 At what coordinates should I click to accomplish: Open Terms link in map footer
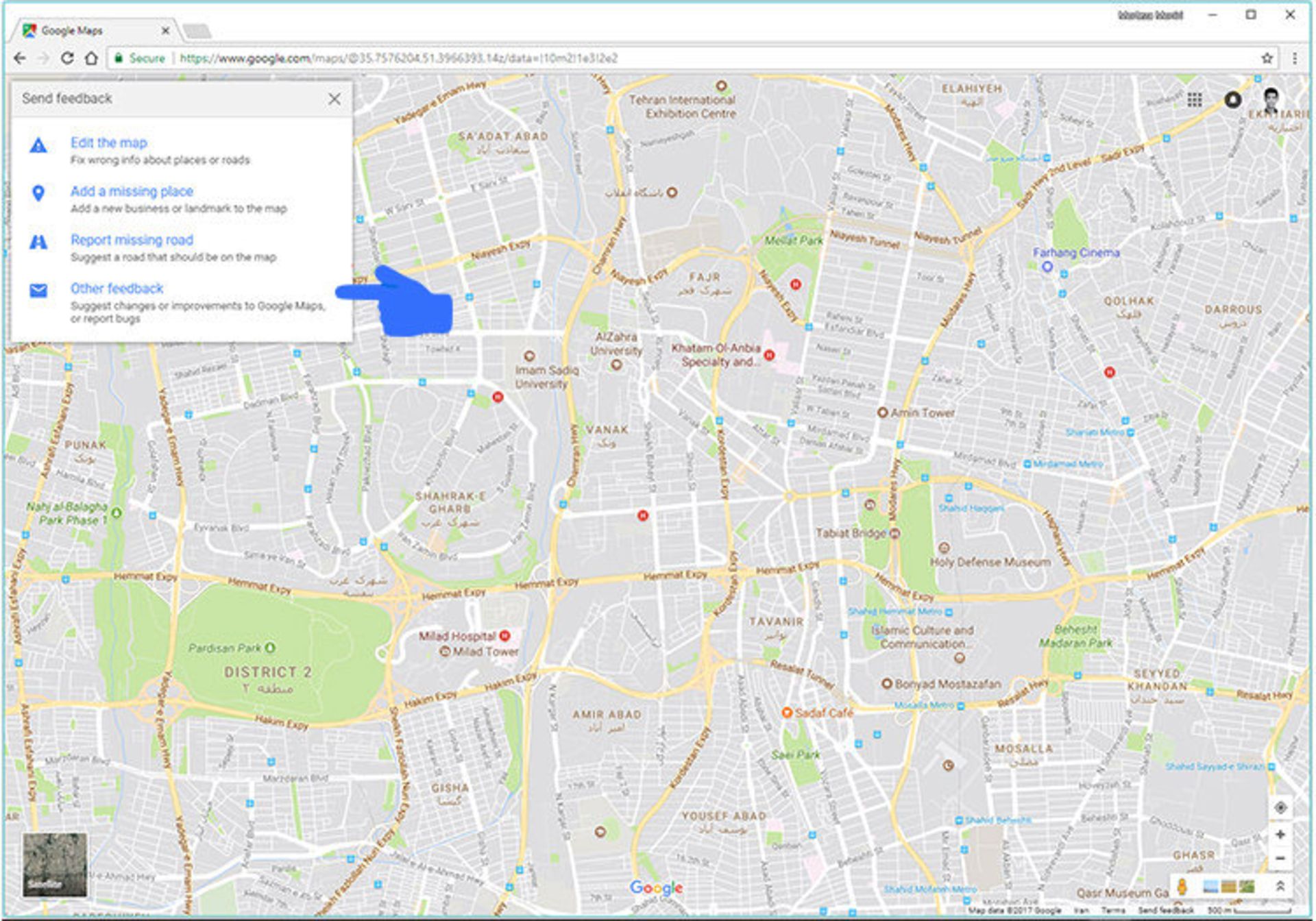(x=1113, y=911)
